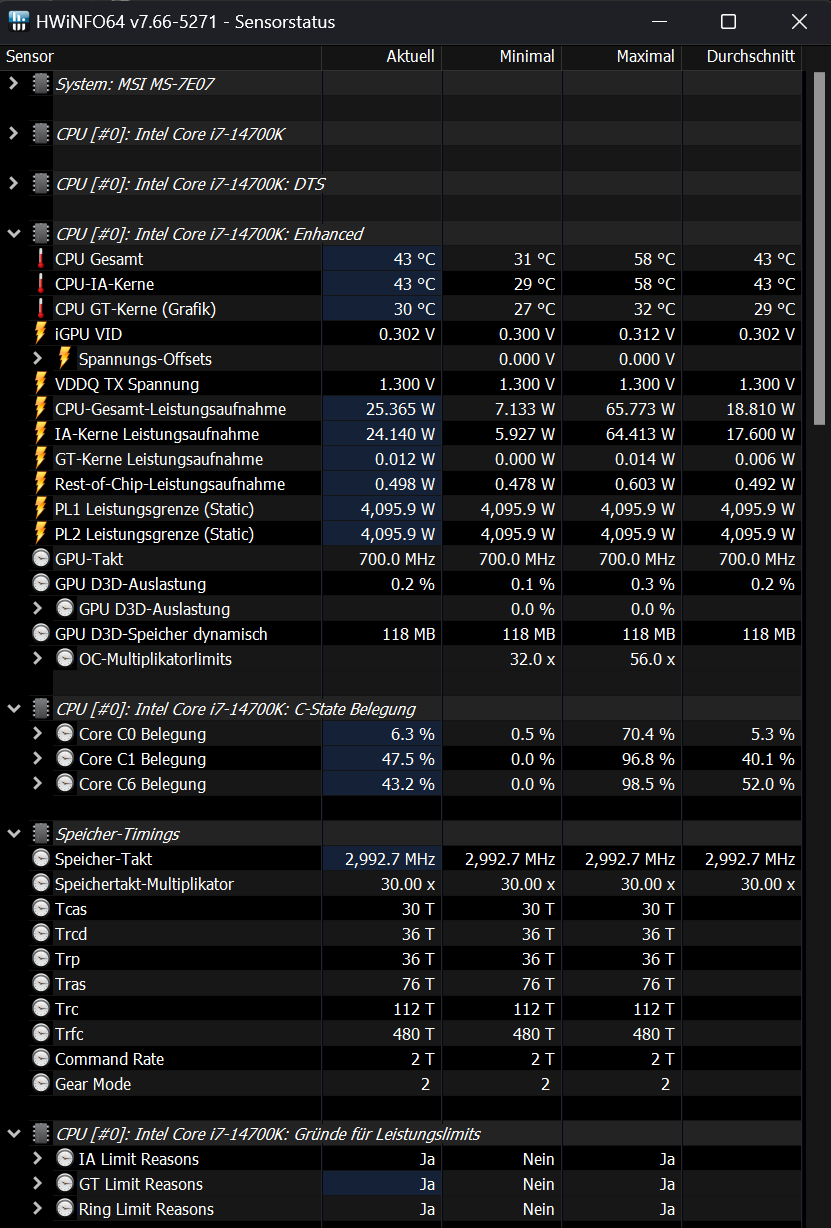Click the lightning icon beside CPU-Gesamt-Leistungsaufnahme

(x=41, y=409)
